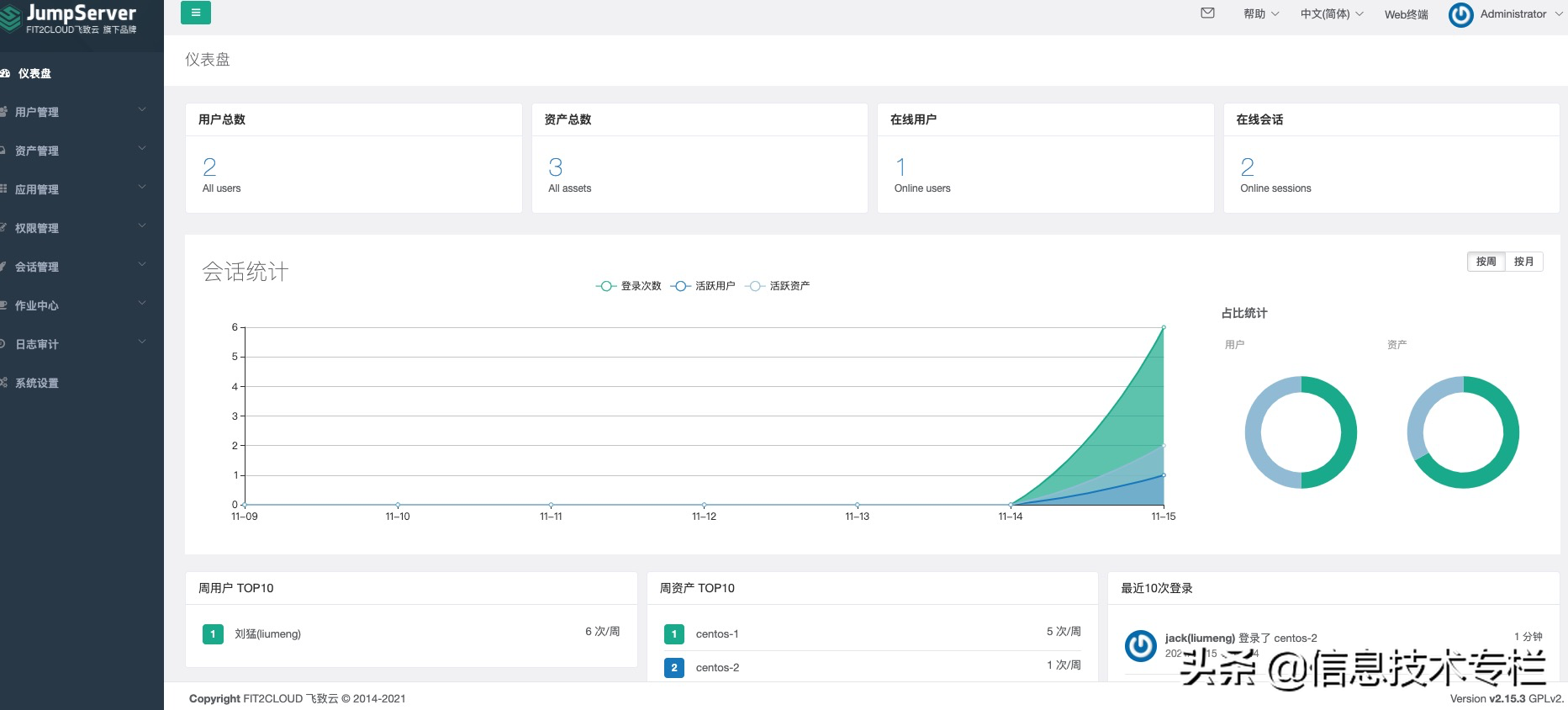Click the 11-14 point on chart axis
The height and width of the screenshot is (710, 1568).
coord(1011,506)
